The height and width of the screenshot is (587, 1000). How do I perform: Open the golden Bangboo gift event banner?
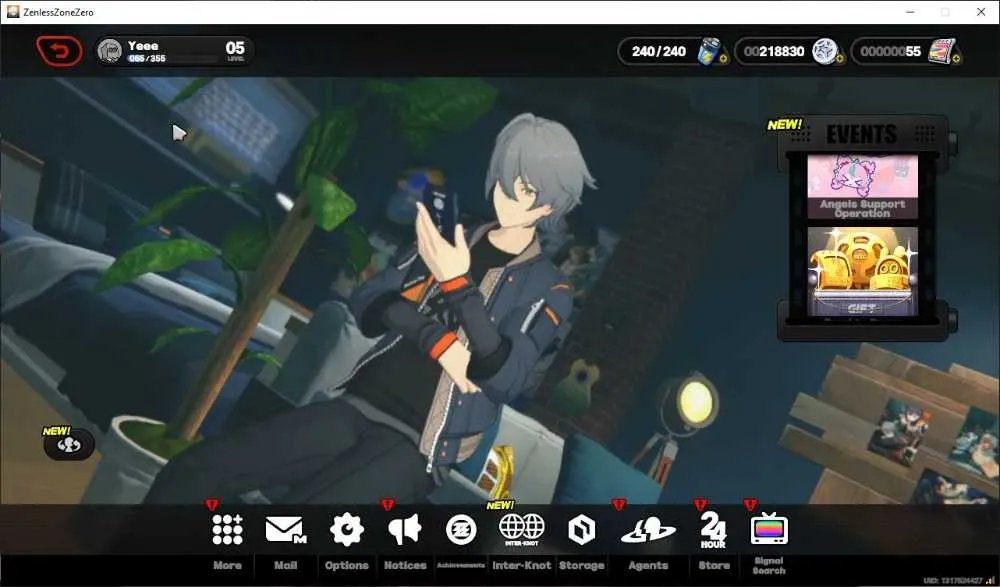click(x=862, y=271)
